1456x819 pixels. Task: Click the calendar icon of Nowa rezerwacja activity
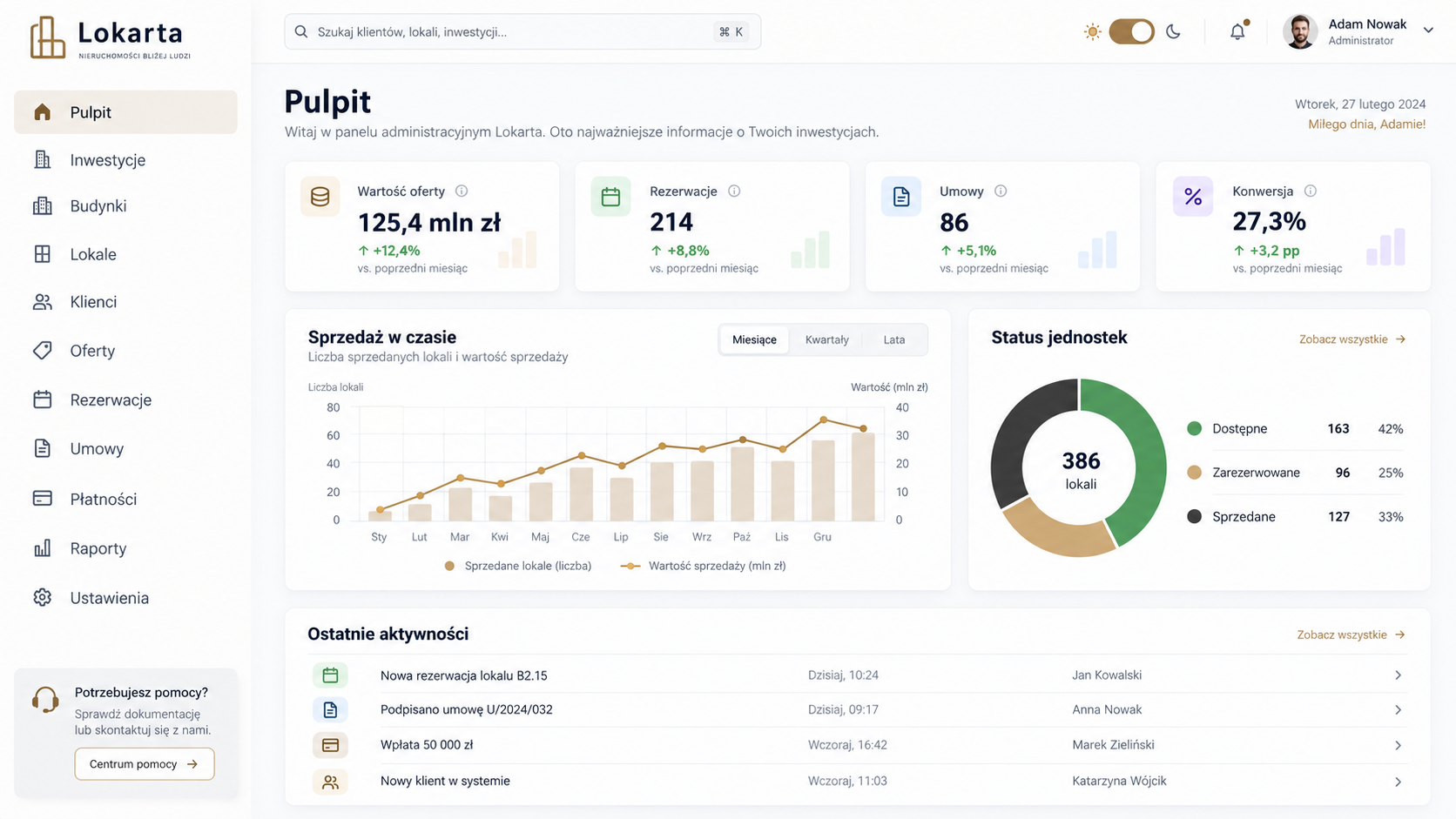click(330, 675)
